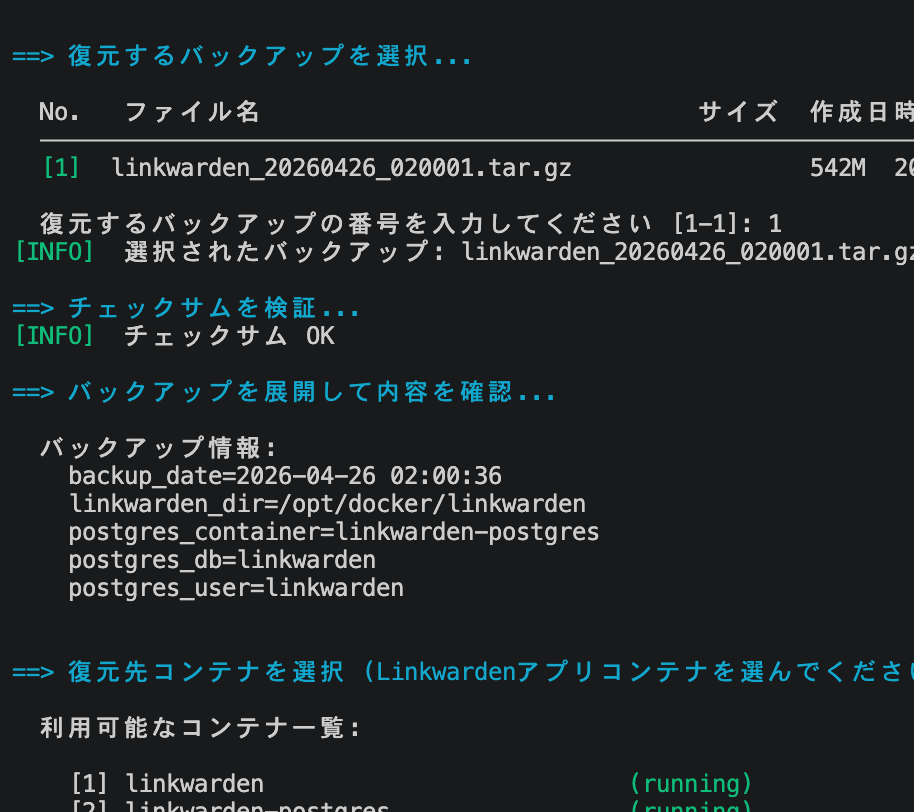Select the 'No.' column header
This screenshot has width=914, height=812.
click(x=60, y=112)
